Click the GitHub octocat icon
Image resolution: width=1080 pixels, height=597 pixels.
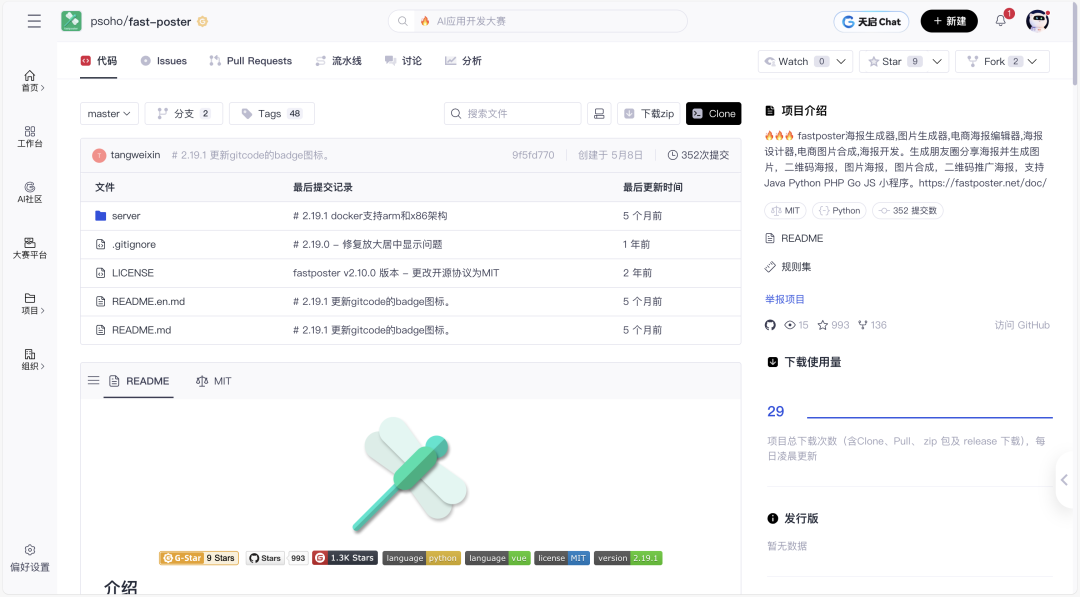(x=770, y=325)
